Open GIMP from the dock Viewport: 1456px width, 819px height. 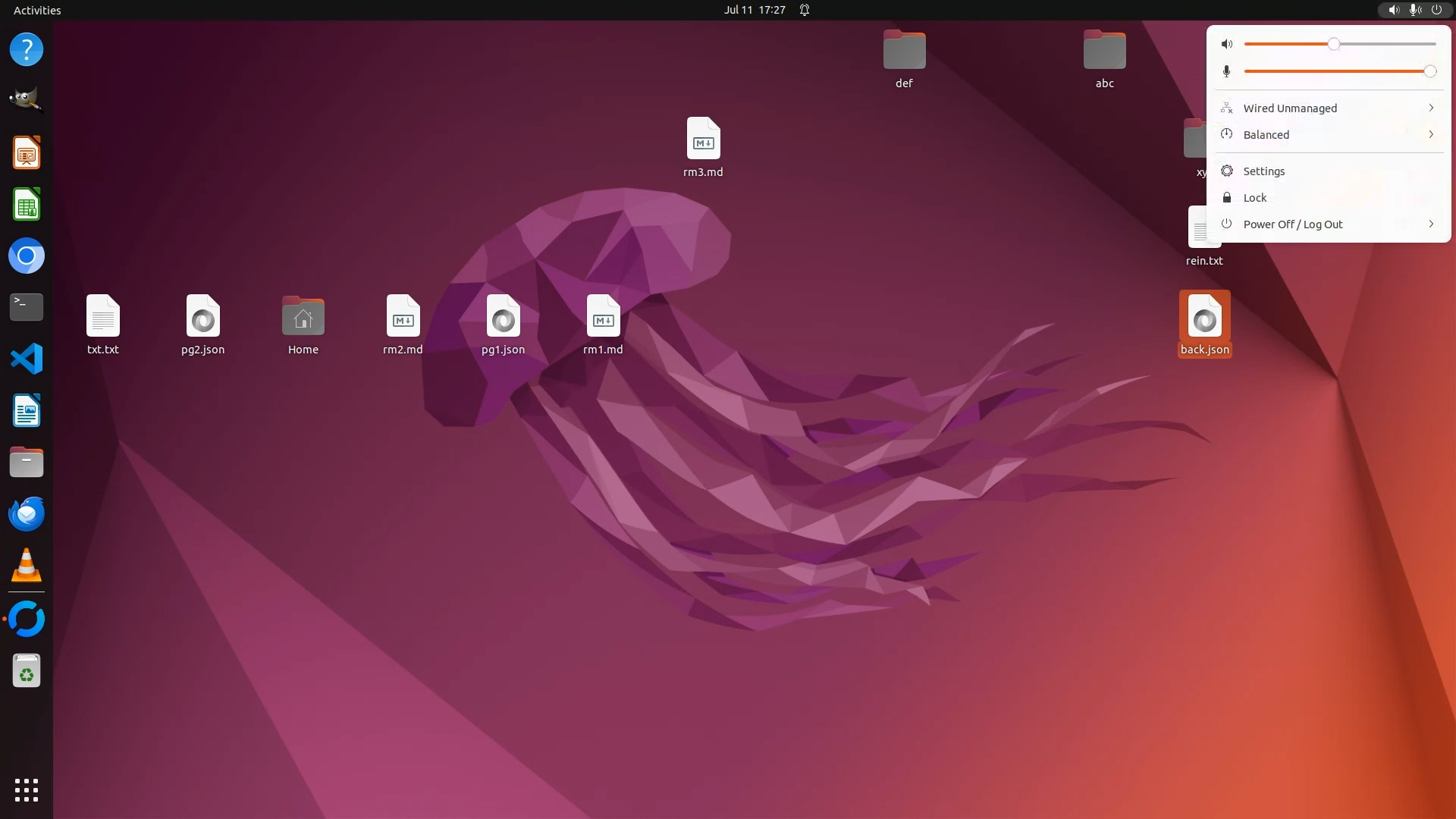click(x=26, y=99)
